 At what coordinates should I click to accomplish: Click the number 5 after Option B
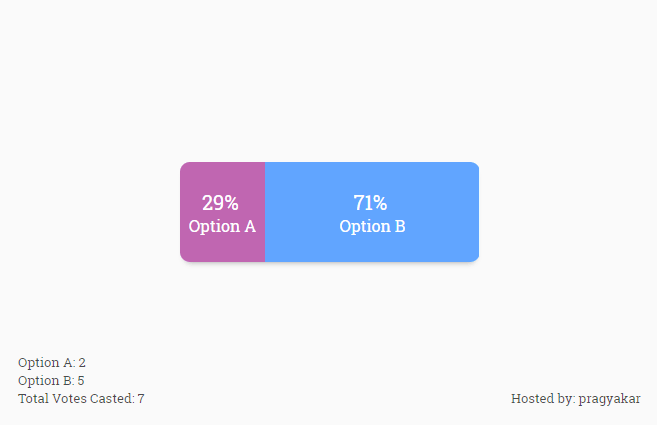click(80, 381)
